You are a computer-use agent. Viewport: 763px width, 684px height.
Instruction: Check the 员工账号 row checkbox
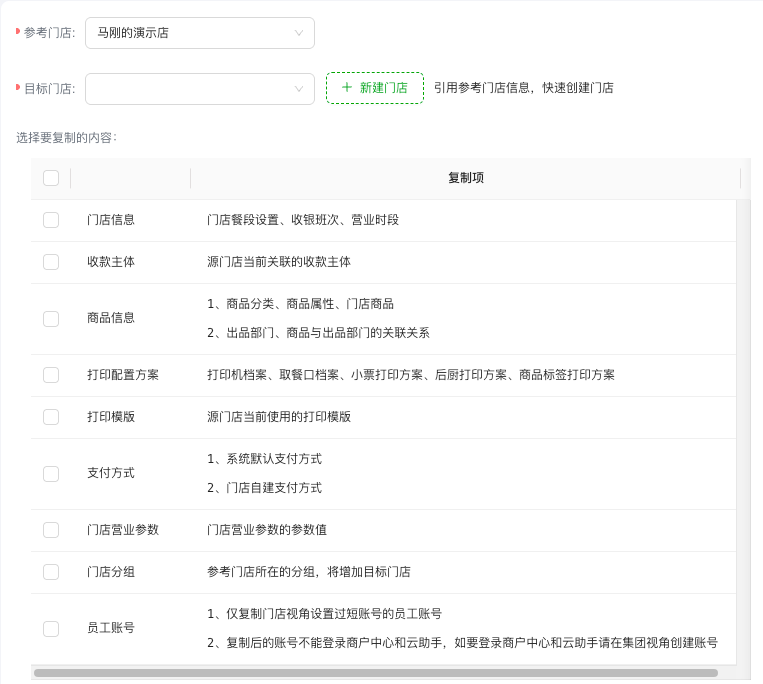click(51, 629)
